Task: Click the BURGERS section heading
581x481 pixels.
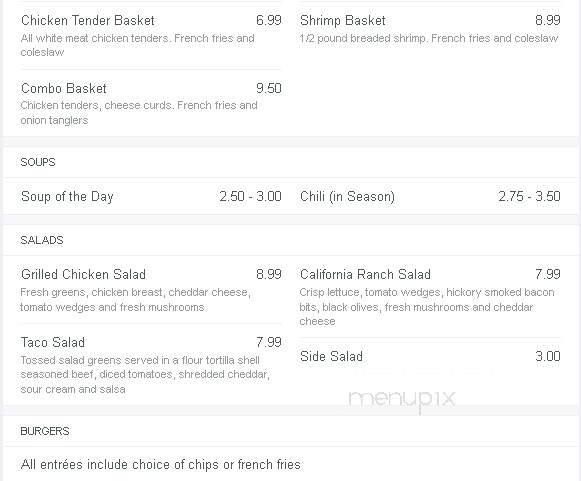Action: [x=45, y=431]
